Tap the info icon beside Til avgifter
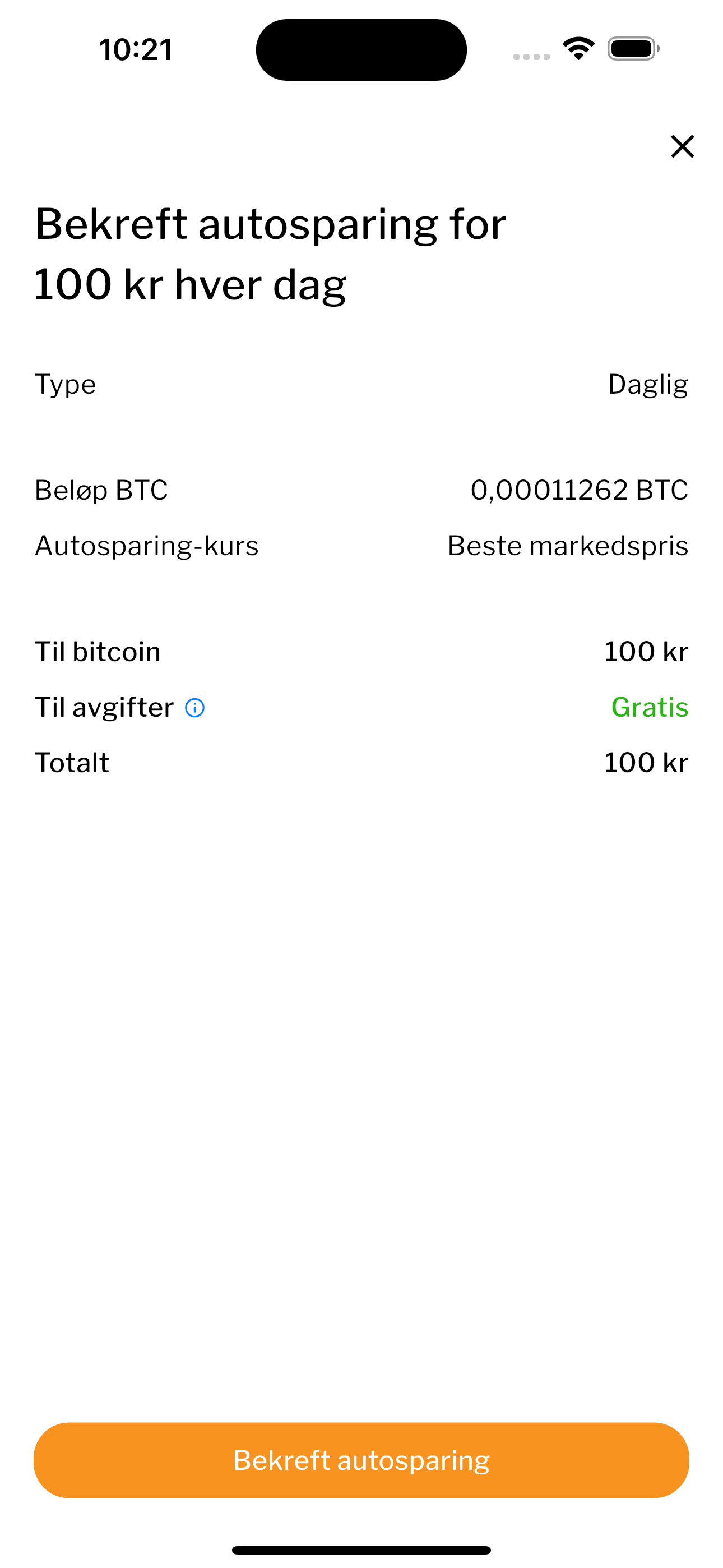 (194, 708)
